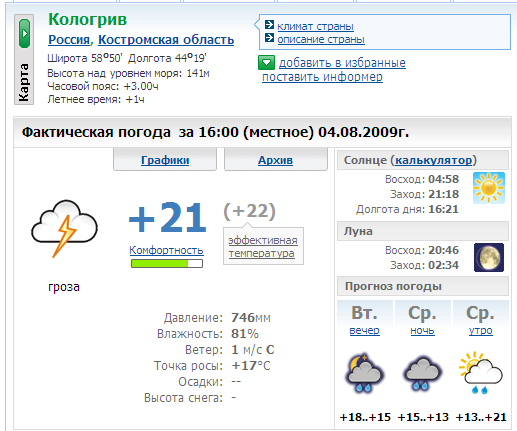Click the +15..+13 forecast temperature

coord(423,417)
